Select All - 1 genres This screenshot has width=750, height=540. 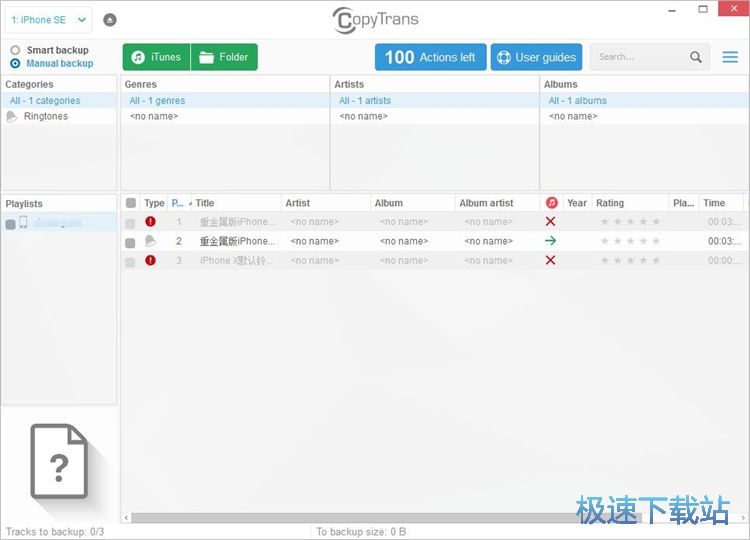tap(225, 100)
